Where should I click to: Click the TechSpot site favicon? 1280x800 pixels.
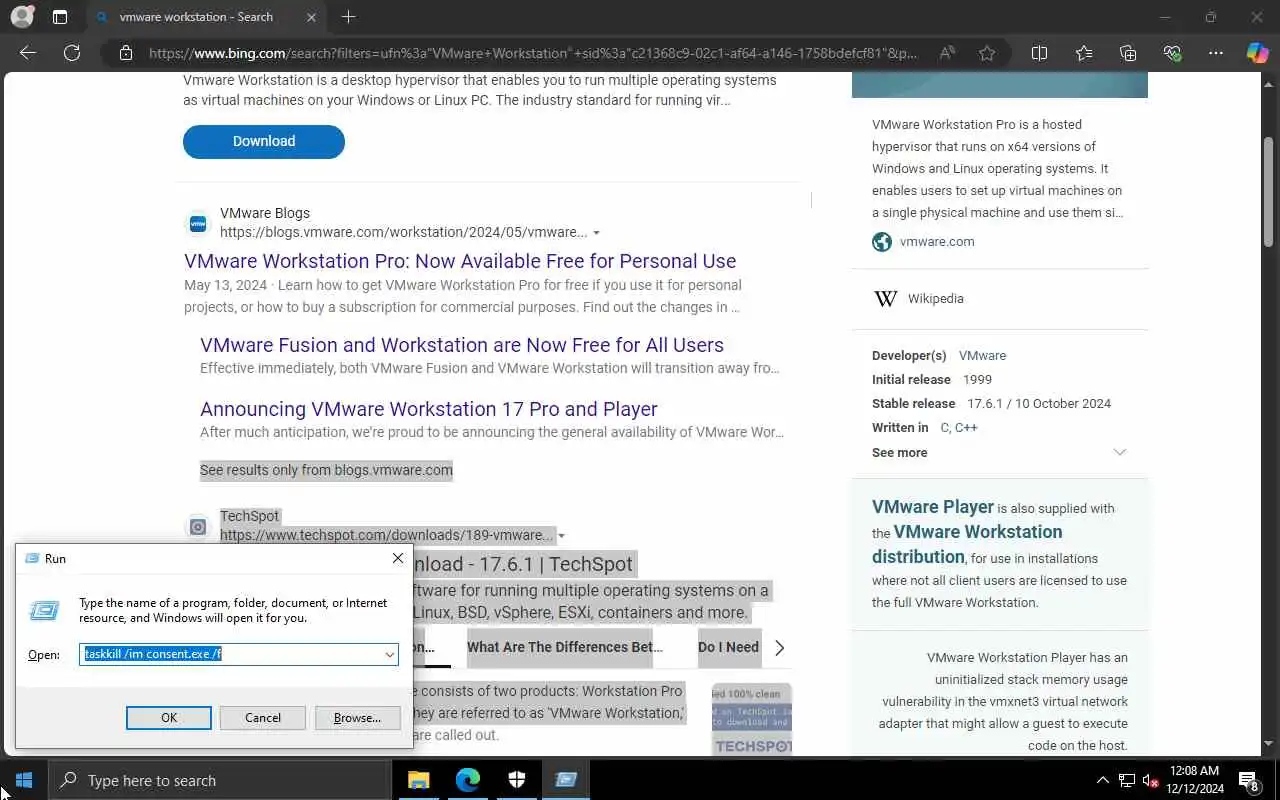coord(198,526)
